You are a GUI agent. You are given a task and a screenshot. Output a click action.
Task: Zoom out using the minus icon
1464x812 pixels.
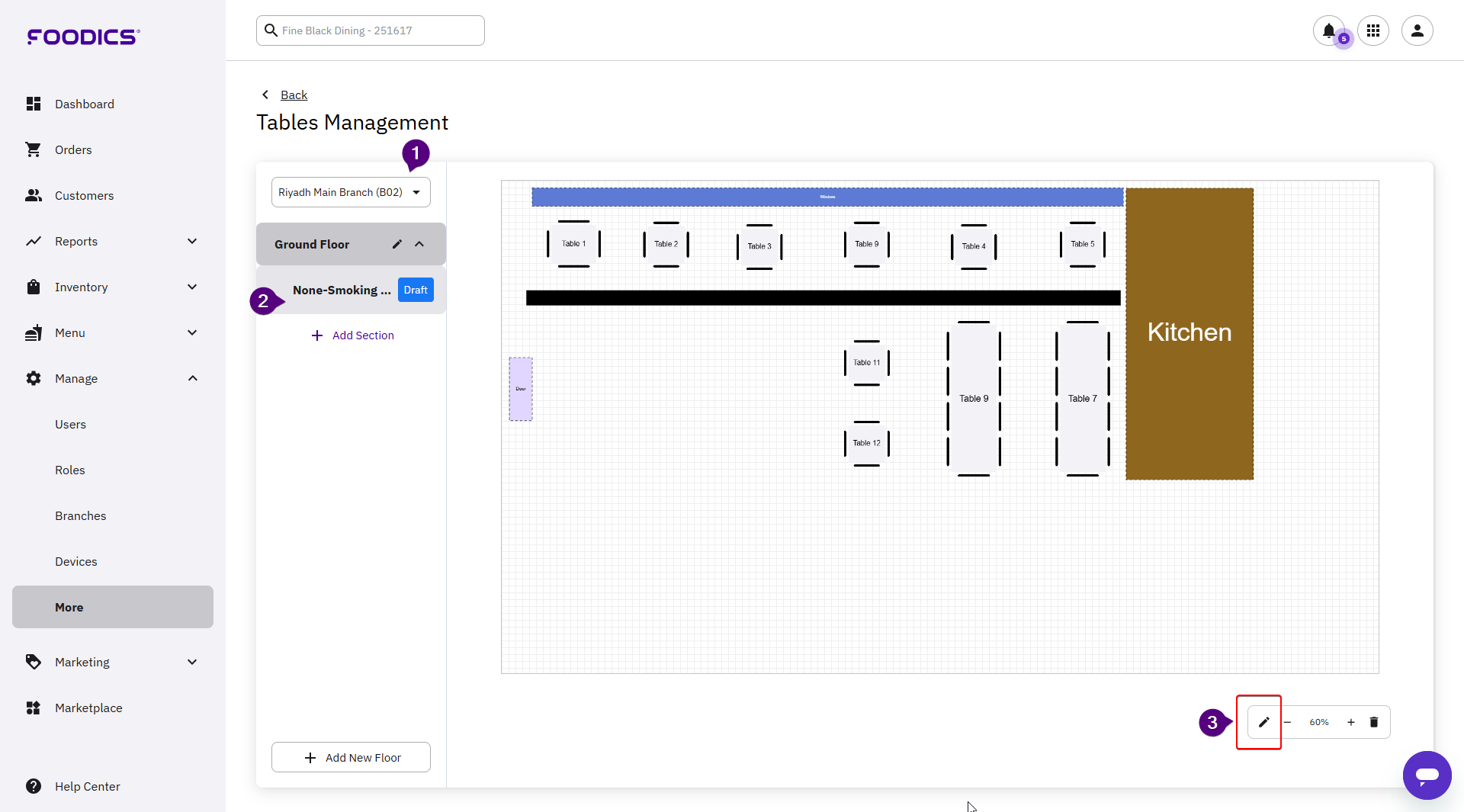click(1288, 722)
